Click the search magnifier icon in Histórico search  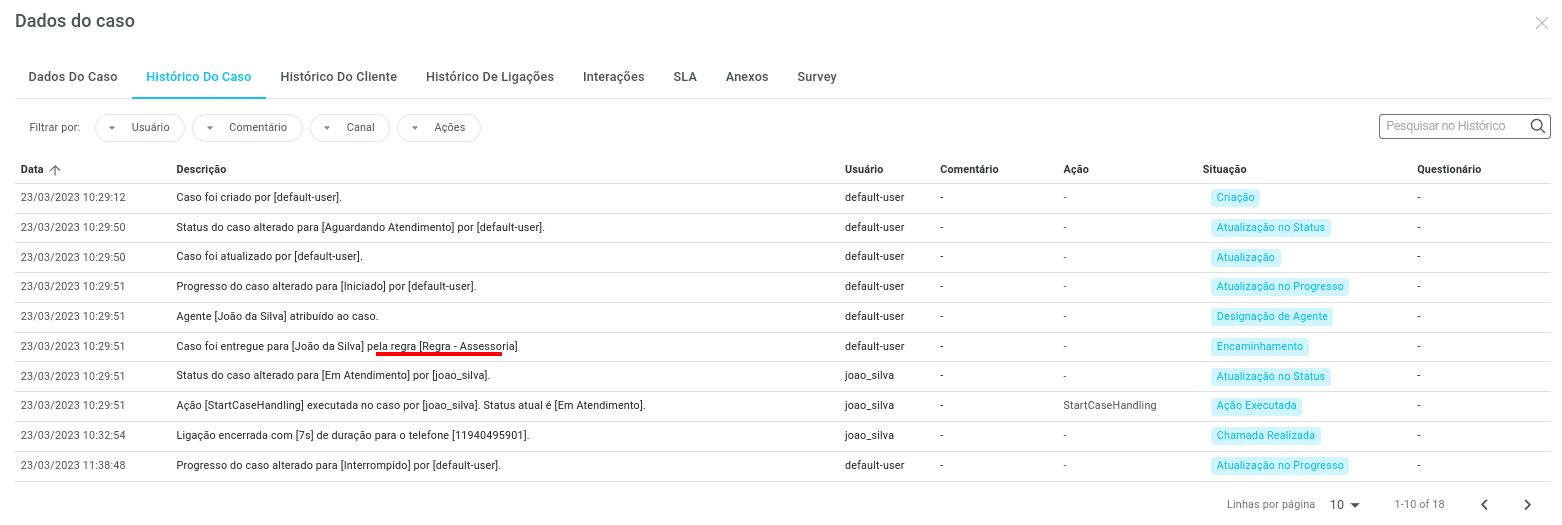1538,126
